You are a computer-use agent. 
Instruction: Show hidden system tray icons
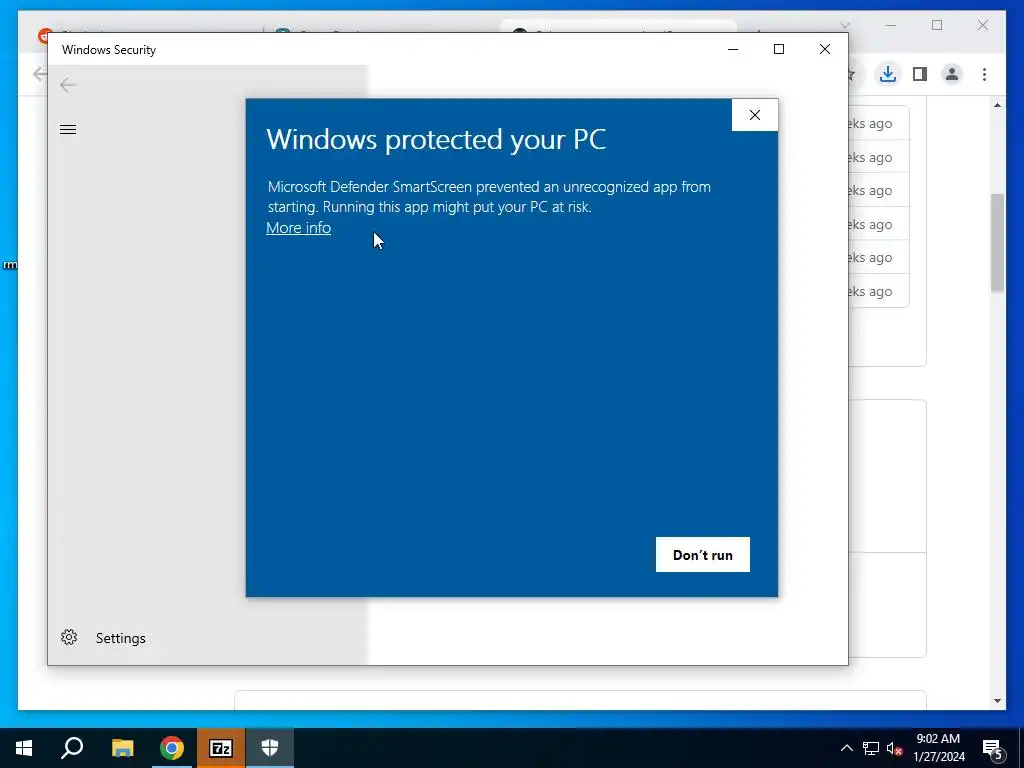[846, 748]
